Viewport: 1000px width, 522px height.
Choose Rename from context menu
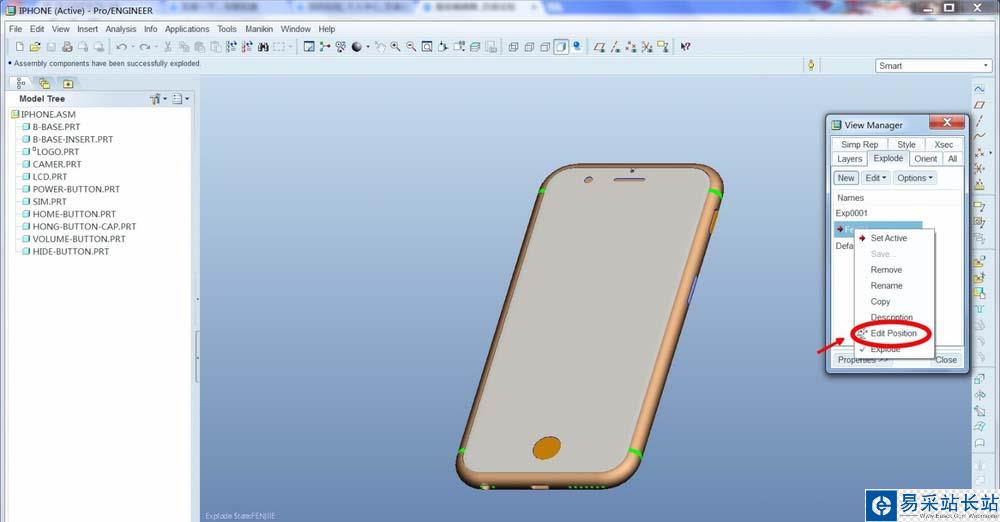886,286
